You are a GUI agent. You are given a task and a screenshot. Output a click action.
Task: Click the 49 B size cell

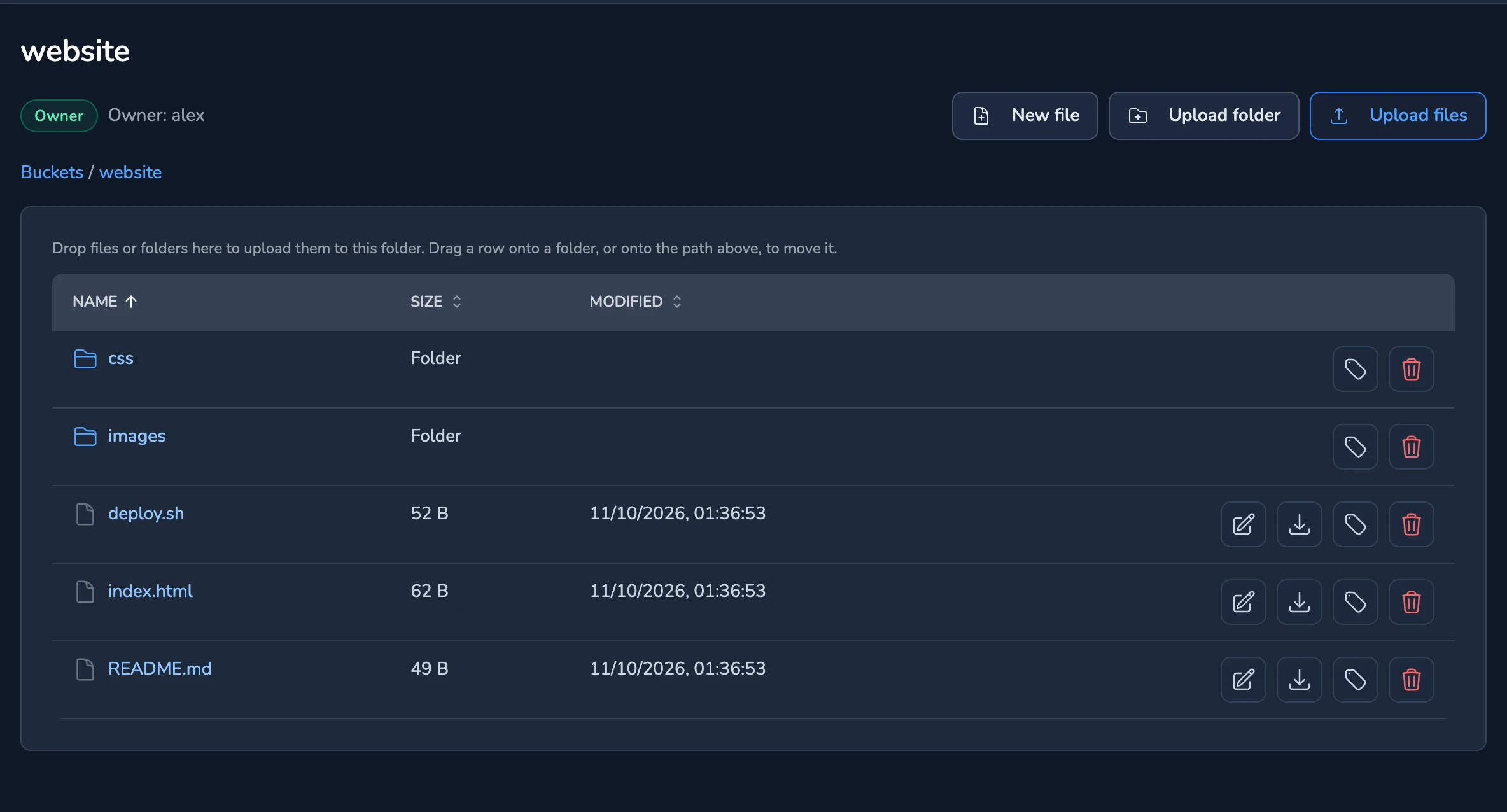click(x=430, y=669)
